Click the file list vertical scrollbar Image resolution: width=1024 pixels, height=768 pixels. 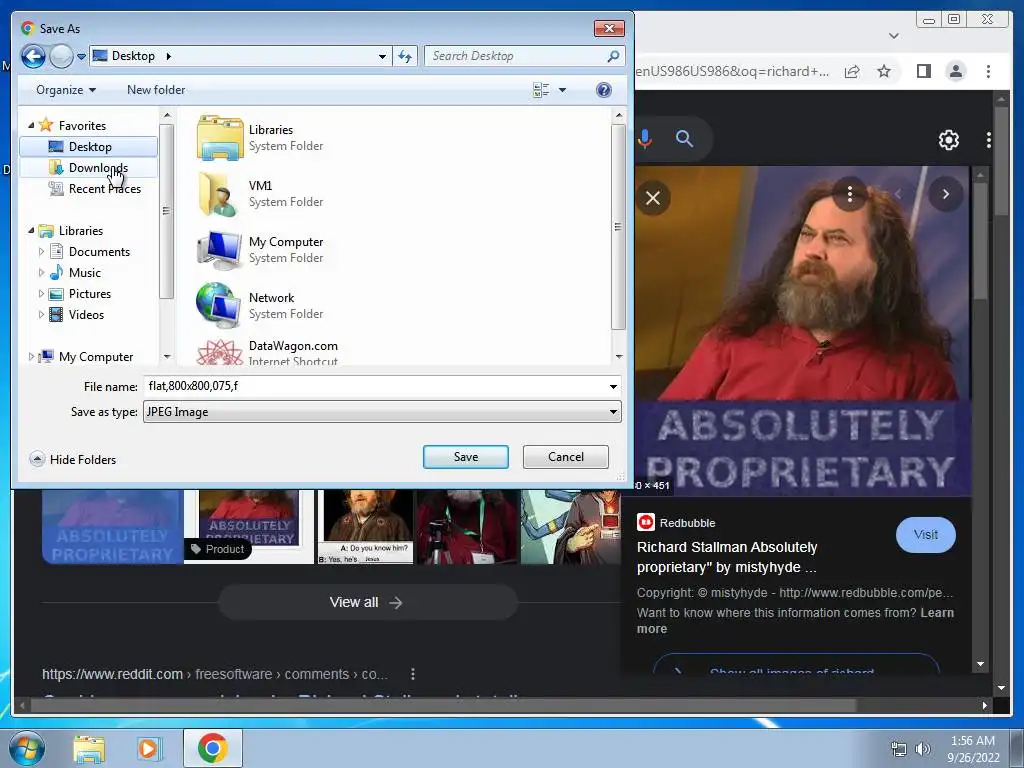[x=618, y=227]
